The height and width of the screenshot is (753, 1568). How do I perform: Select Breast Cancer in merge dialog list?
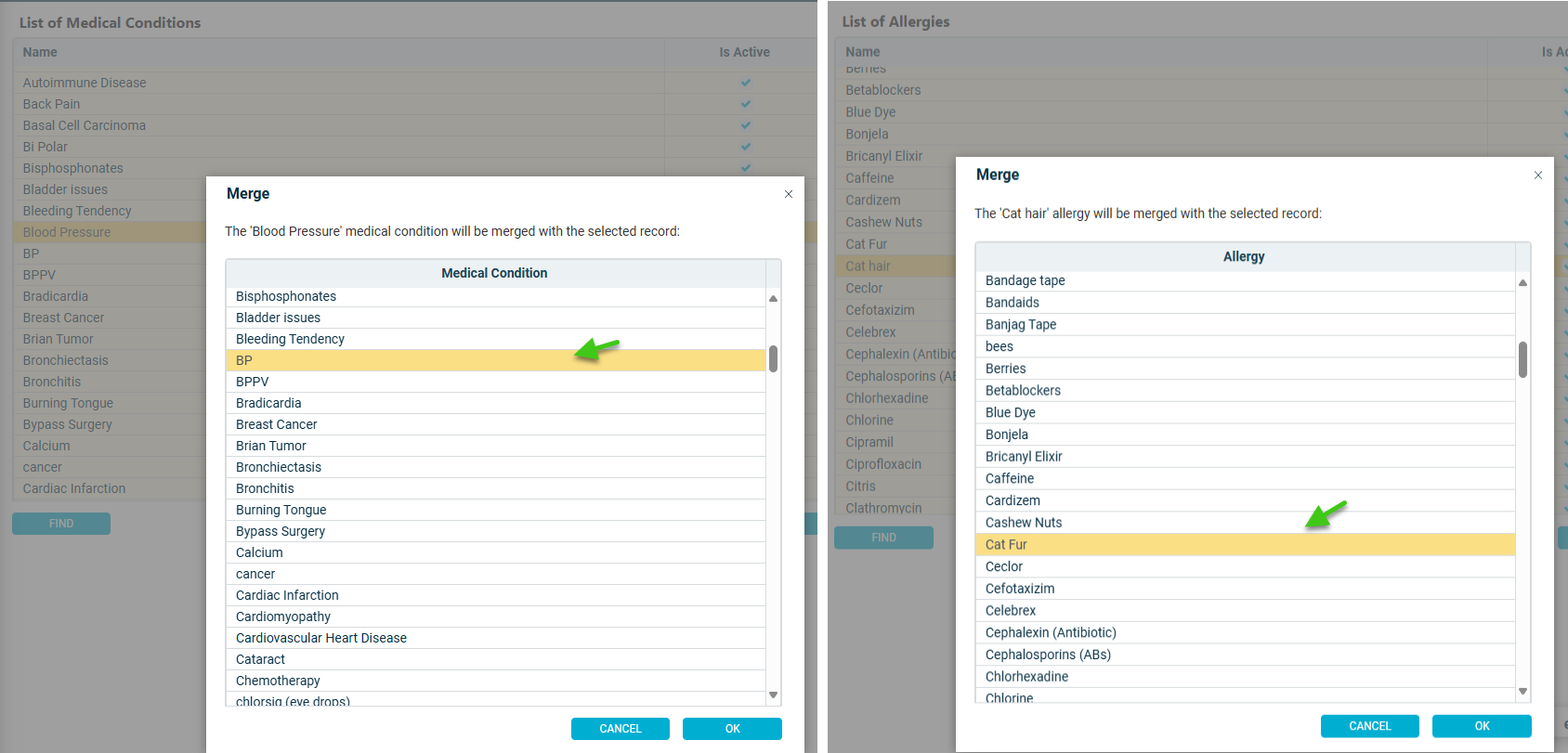[496, 424]
